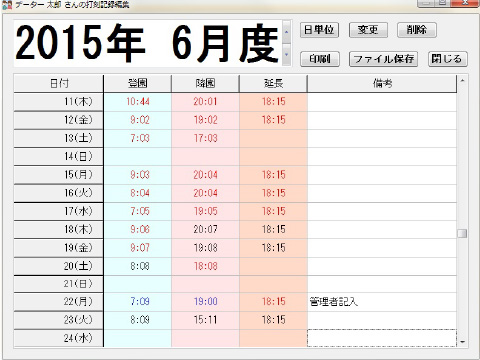The width and height of the screenshot is (480, 360).
Task: Click the 備考 column header
Action: coord(382,83)
